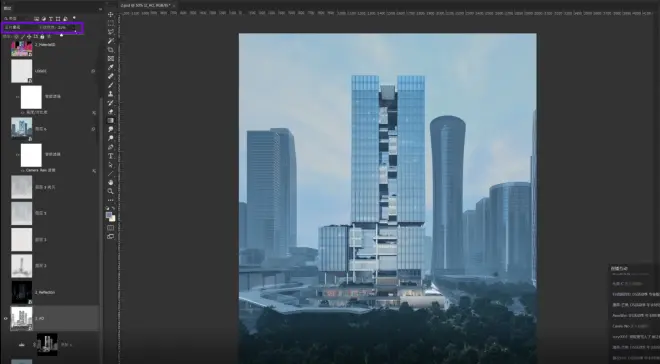Collapse smart filters of the city photo layer

pyautogui.click(x=93, y=129)
